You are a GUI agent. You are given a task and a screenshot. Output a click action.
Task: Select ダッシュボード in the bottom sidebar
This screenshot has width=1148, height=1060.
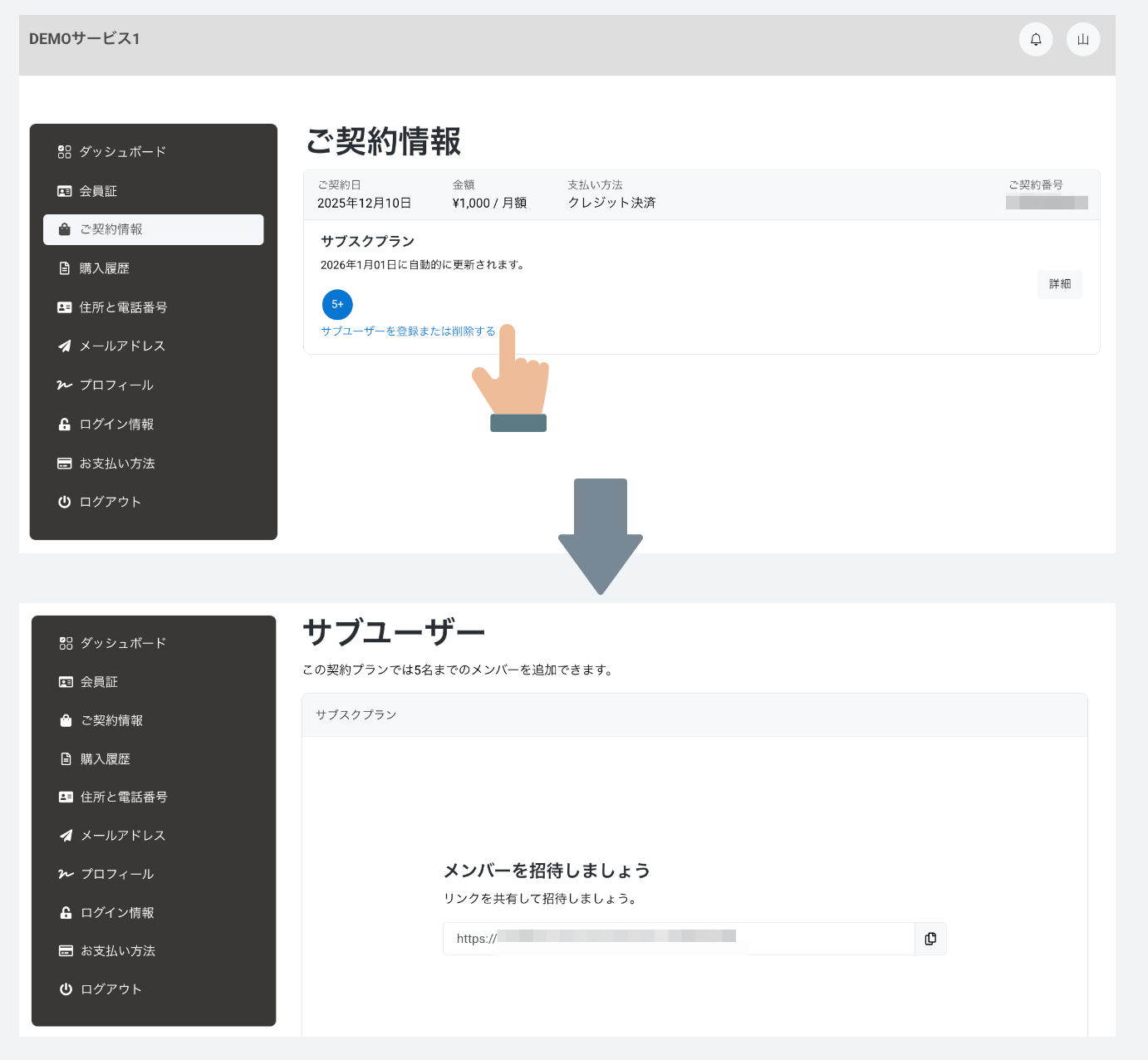(123, 643)
